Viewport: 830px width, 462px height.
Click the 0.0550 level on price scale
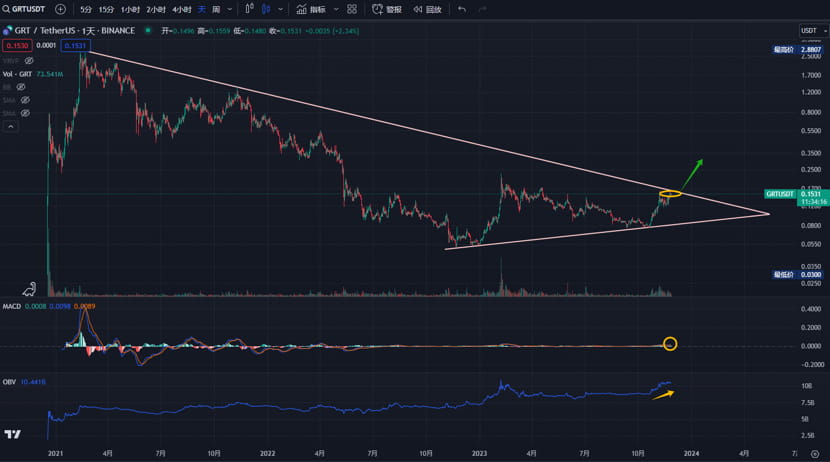tap(811, 244)
